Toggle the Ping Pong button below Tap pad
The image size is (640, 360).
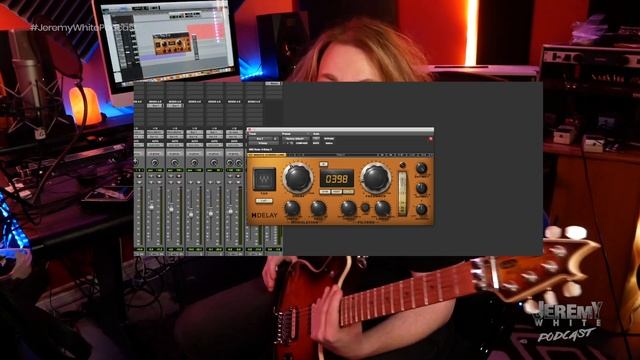click(264, 201)
